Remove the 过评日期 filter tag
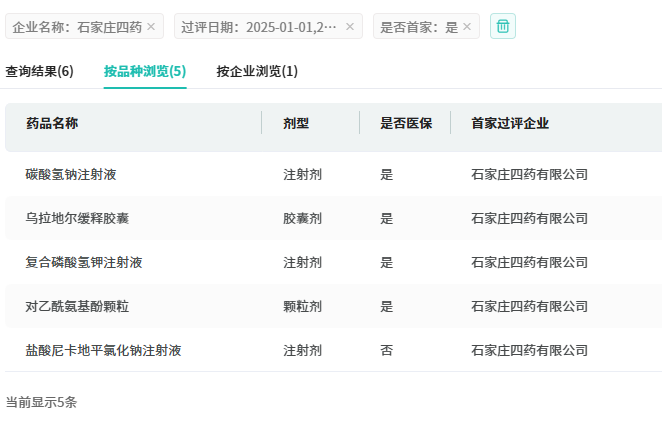 (350, 27)
